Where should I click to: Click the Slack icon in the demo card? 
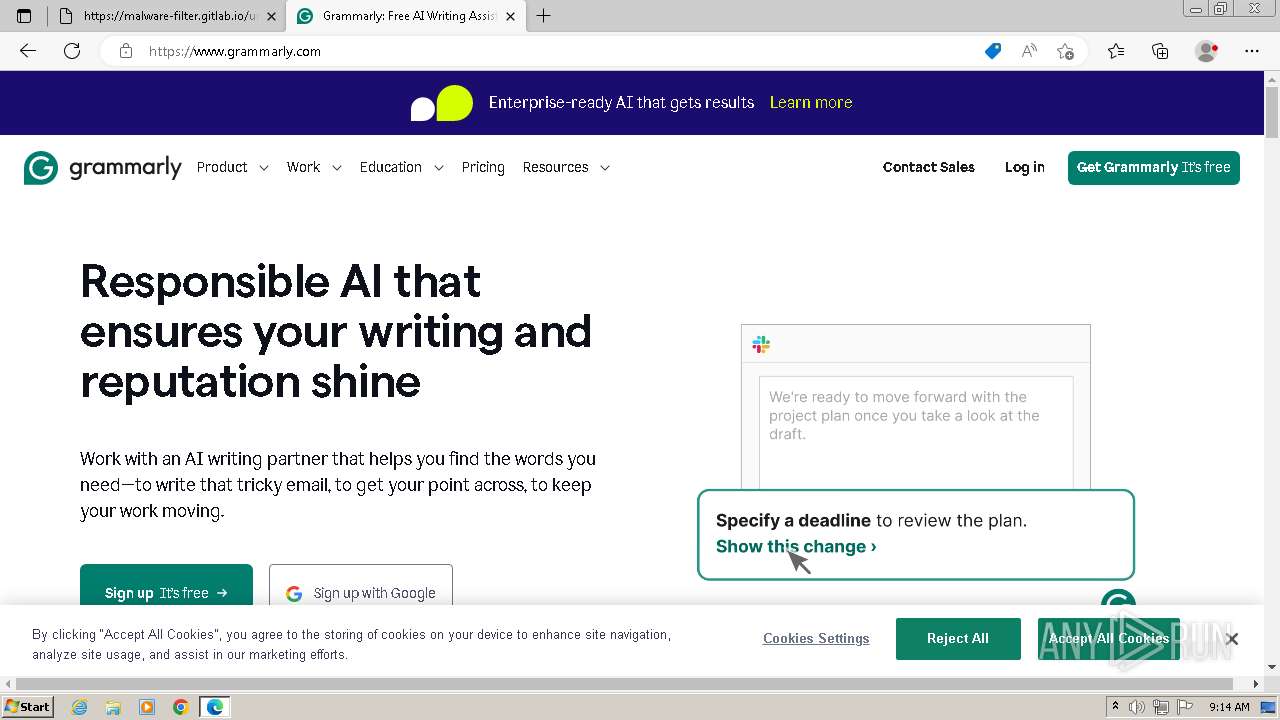point(761,345)
